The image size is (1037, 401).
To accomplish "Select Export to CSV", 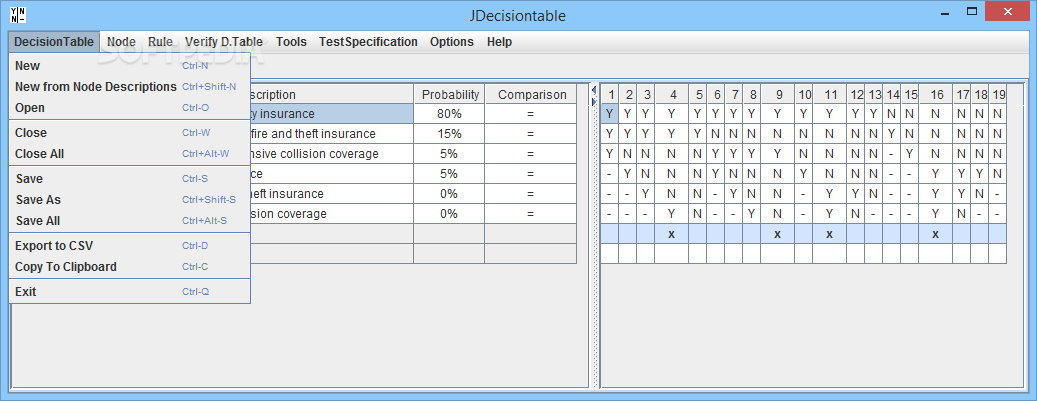I will click(x=130, y=246).
